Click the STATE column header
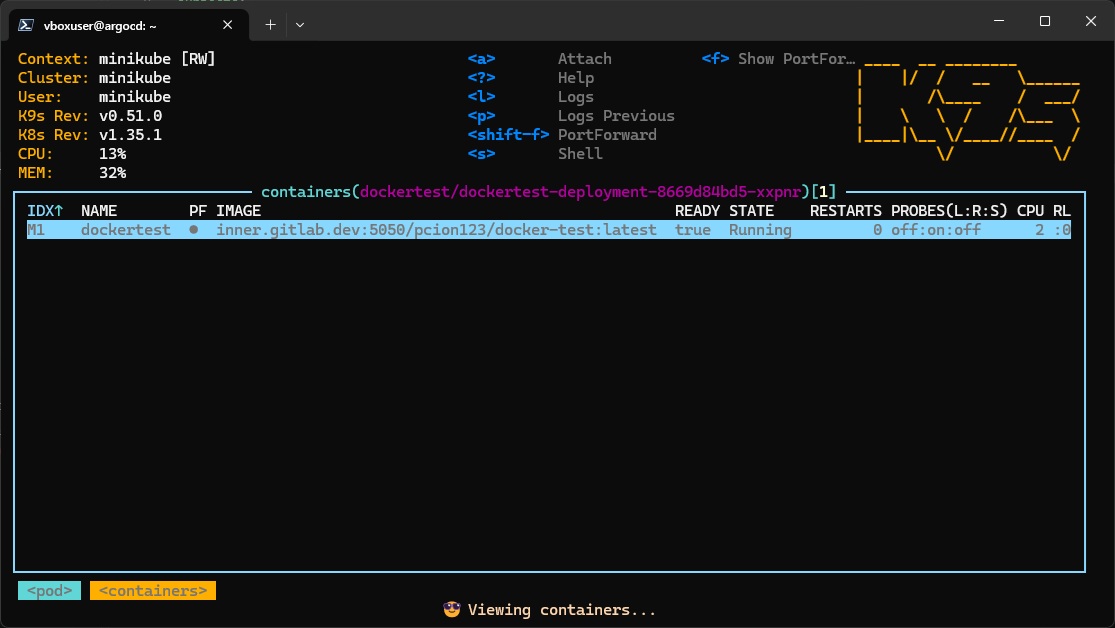 752,211
